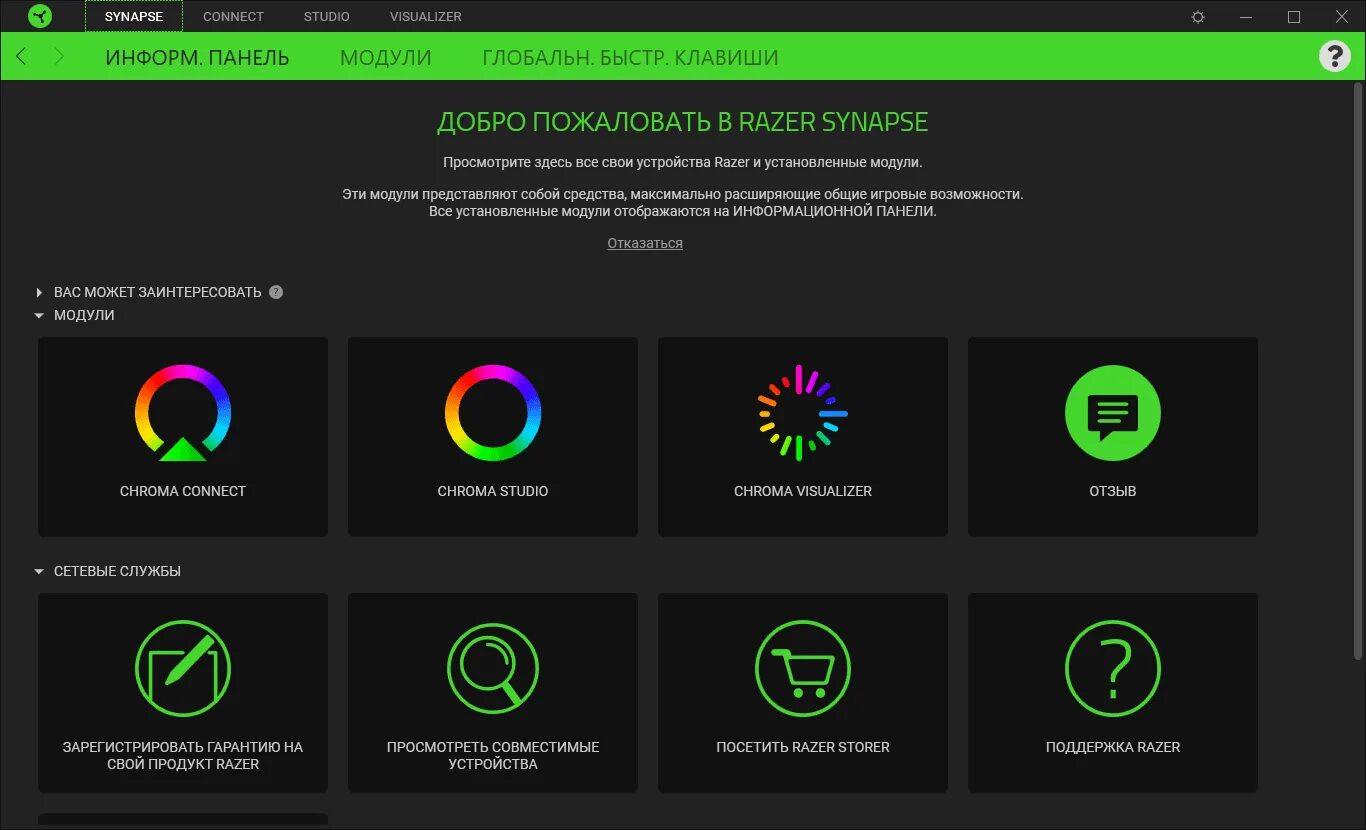
Task: Click the warranty registration pencil icon
Action: coord(183,669)
